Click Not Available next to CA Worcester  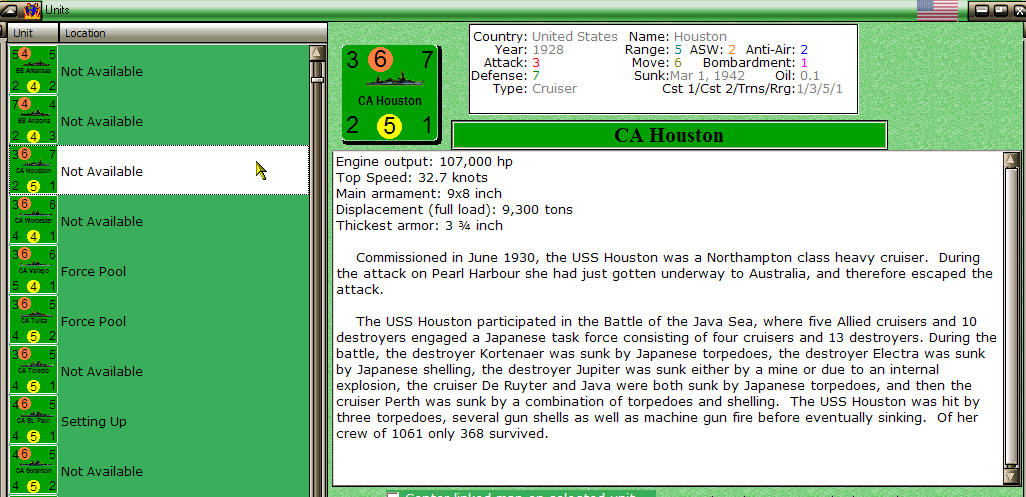pos(101,221)
